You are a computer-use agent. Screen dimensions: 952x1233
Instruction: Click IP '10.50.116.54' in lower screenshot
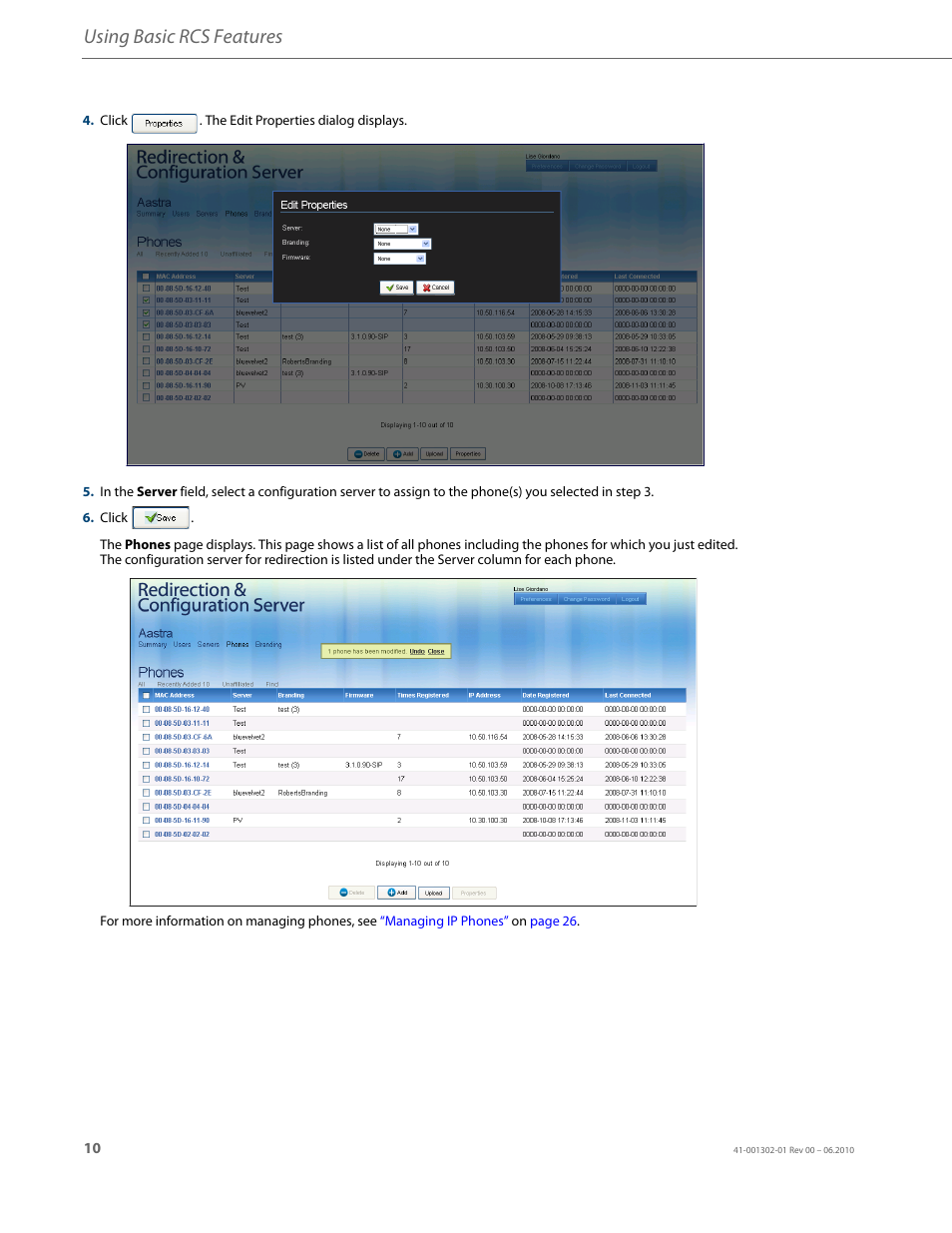coord(488,737)
